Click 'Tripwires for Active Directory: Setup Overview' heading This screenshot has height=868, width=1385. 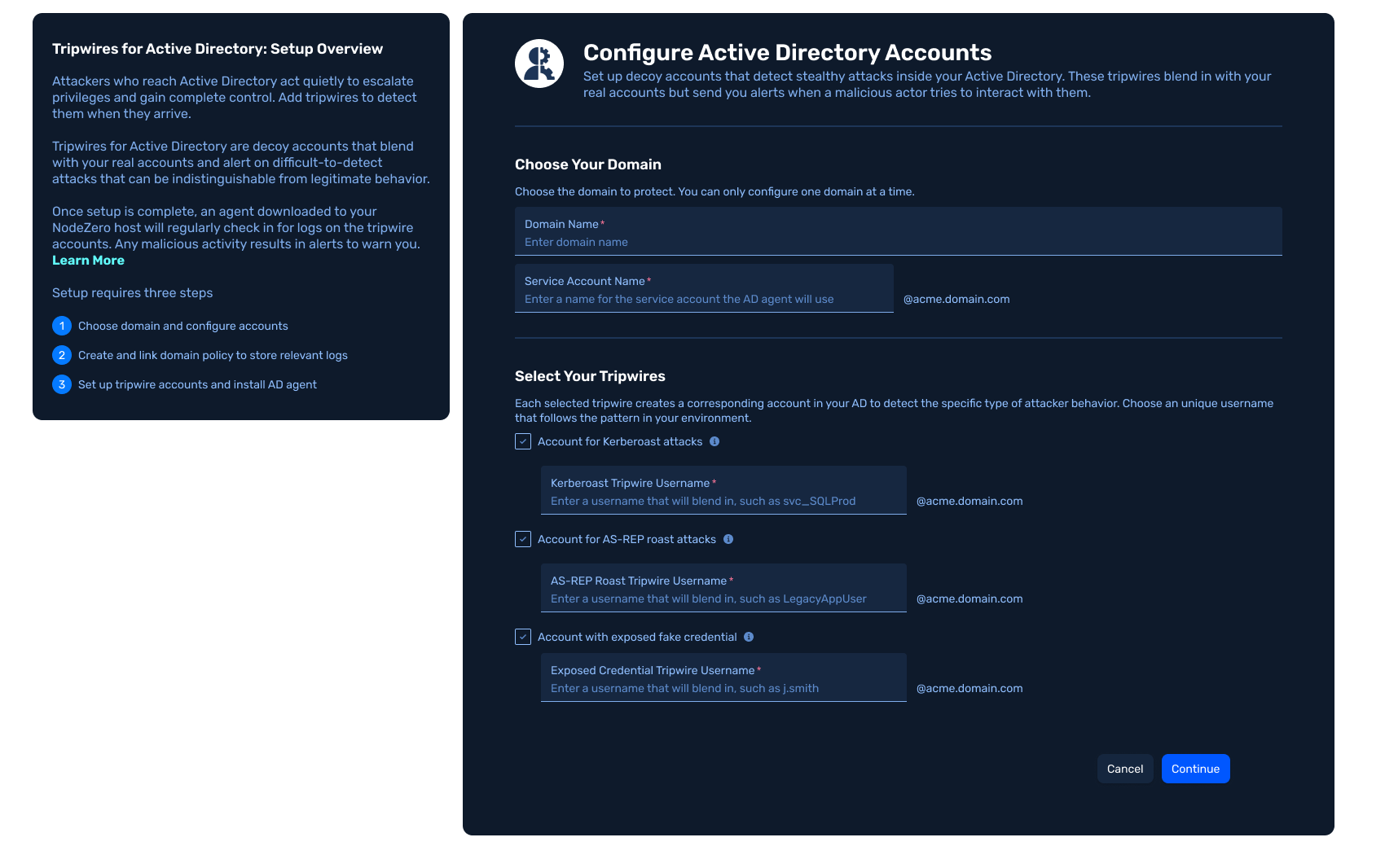(x=218, y=49)
